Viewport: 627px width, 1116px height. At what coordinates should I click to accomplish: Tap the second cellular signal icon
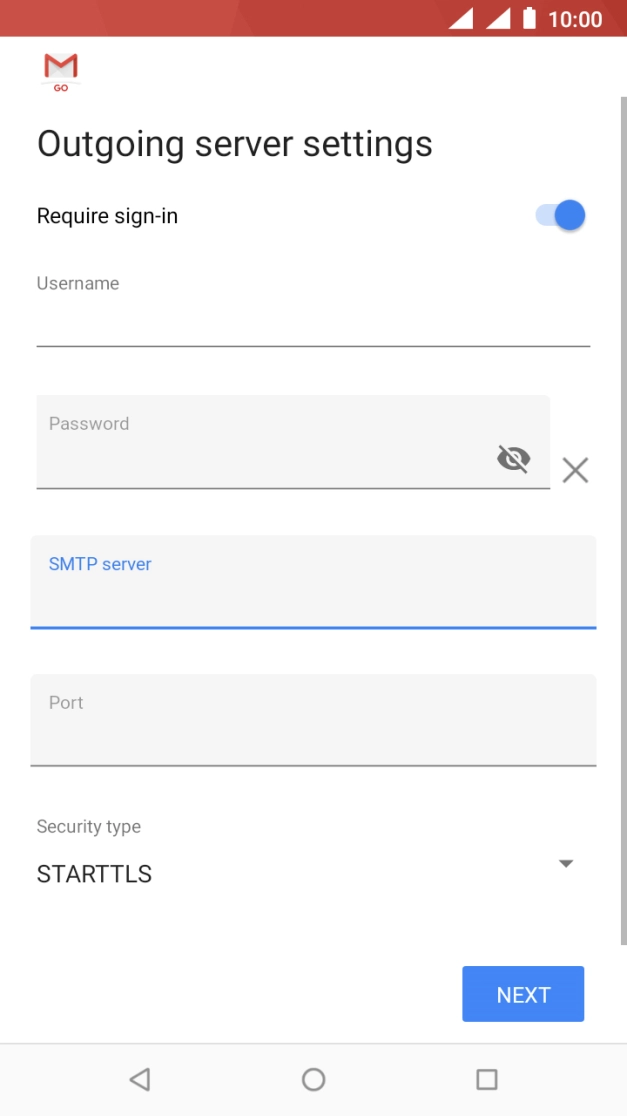tap(497, 19)
